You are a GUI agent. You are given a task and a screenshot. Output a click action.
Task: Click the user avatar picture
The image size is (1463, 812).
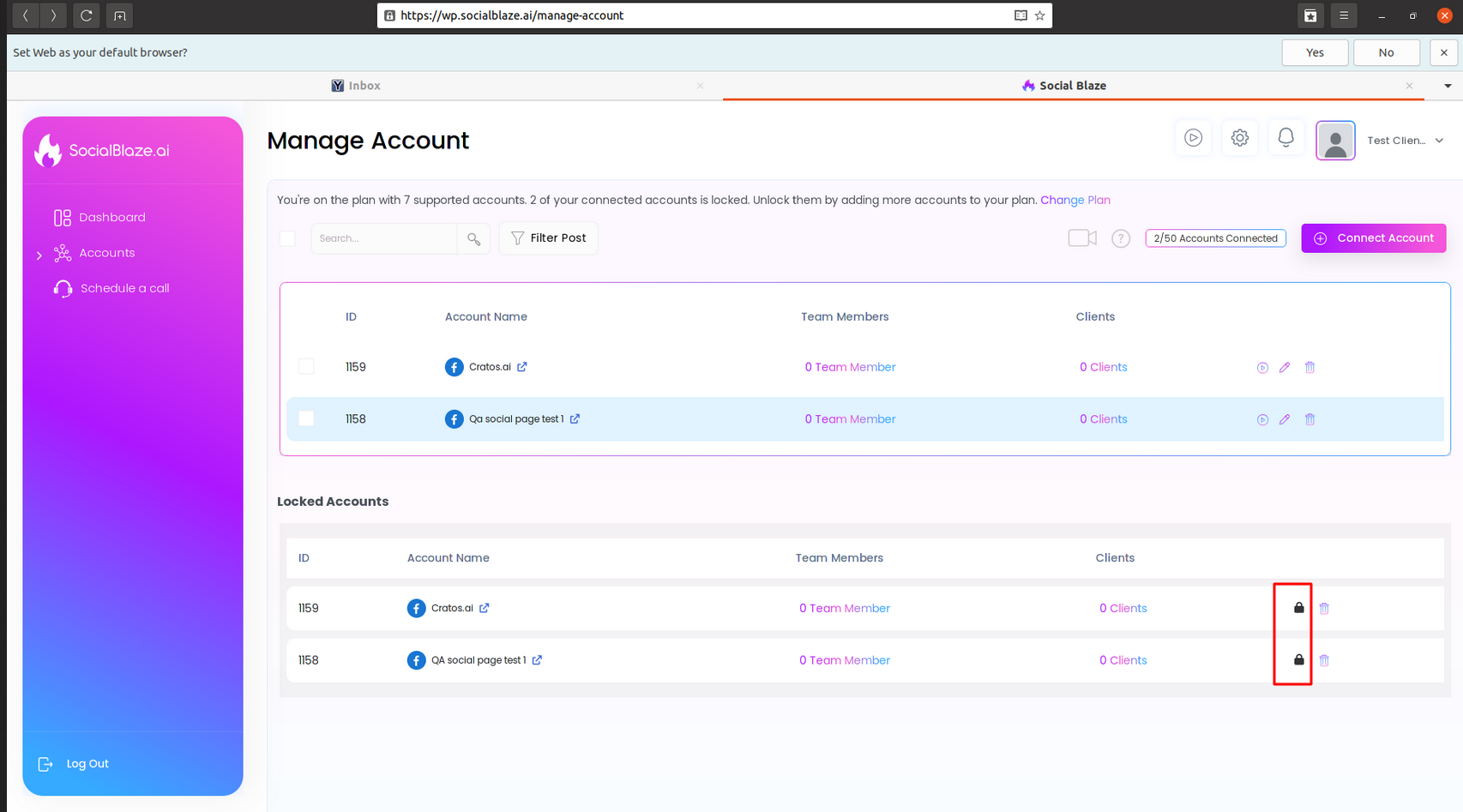(x=1335, y=141)
